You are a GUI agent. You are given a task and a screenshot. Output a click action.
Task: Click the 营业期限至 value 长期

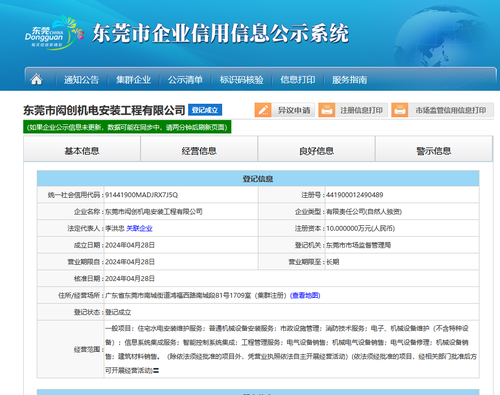pos(332,262)
